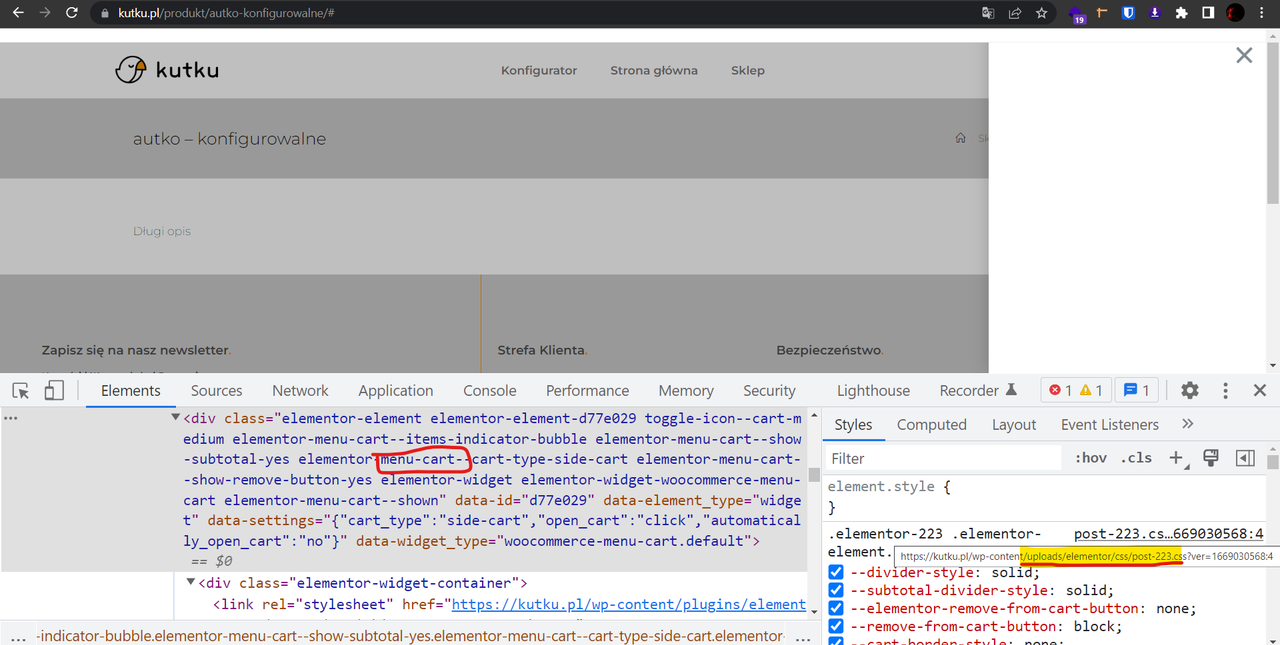Switch to the Computed pane

coord(932,424)
